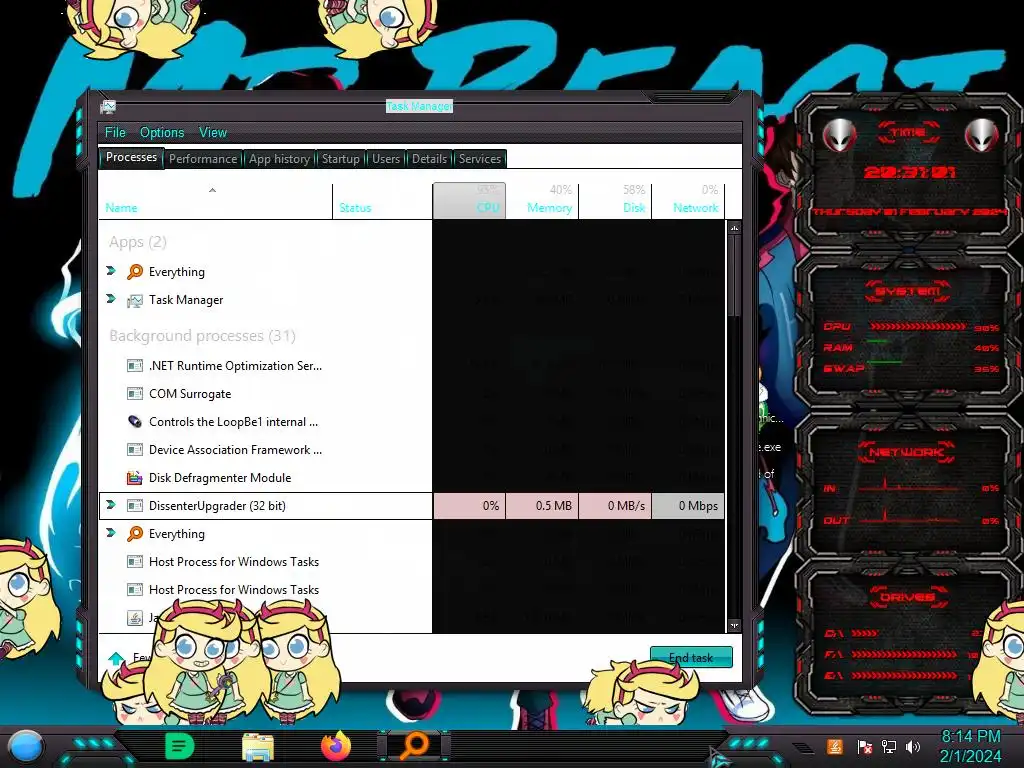The width and height of the screenshot is (1024, 768).
Task: Select the Disk Defragmenter Module row
Action: (412, 478)
